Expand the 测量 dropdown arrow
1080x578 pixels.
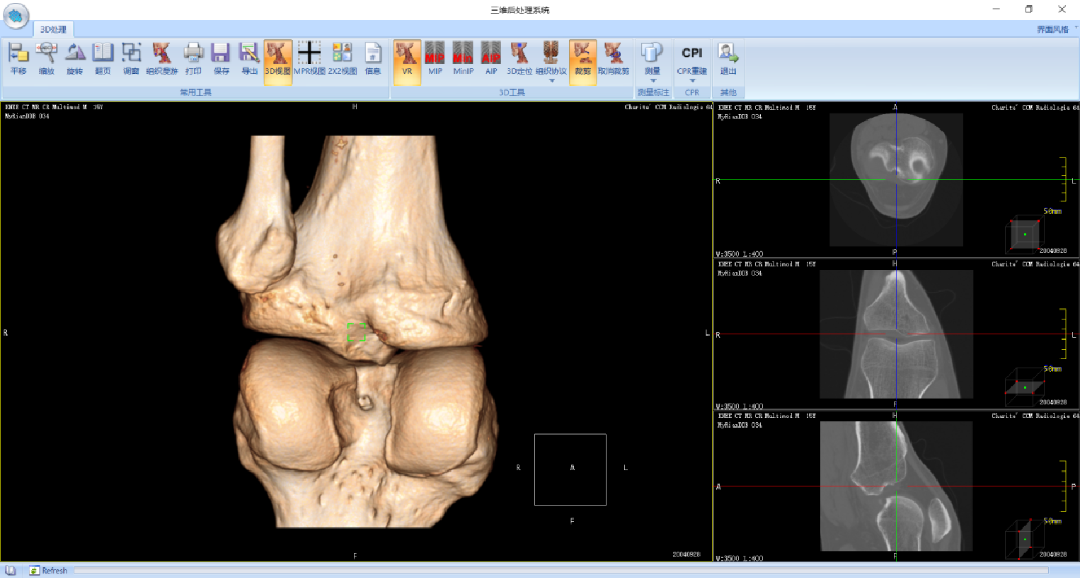[x=653, y=81]
